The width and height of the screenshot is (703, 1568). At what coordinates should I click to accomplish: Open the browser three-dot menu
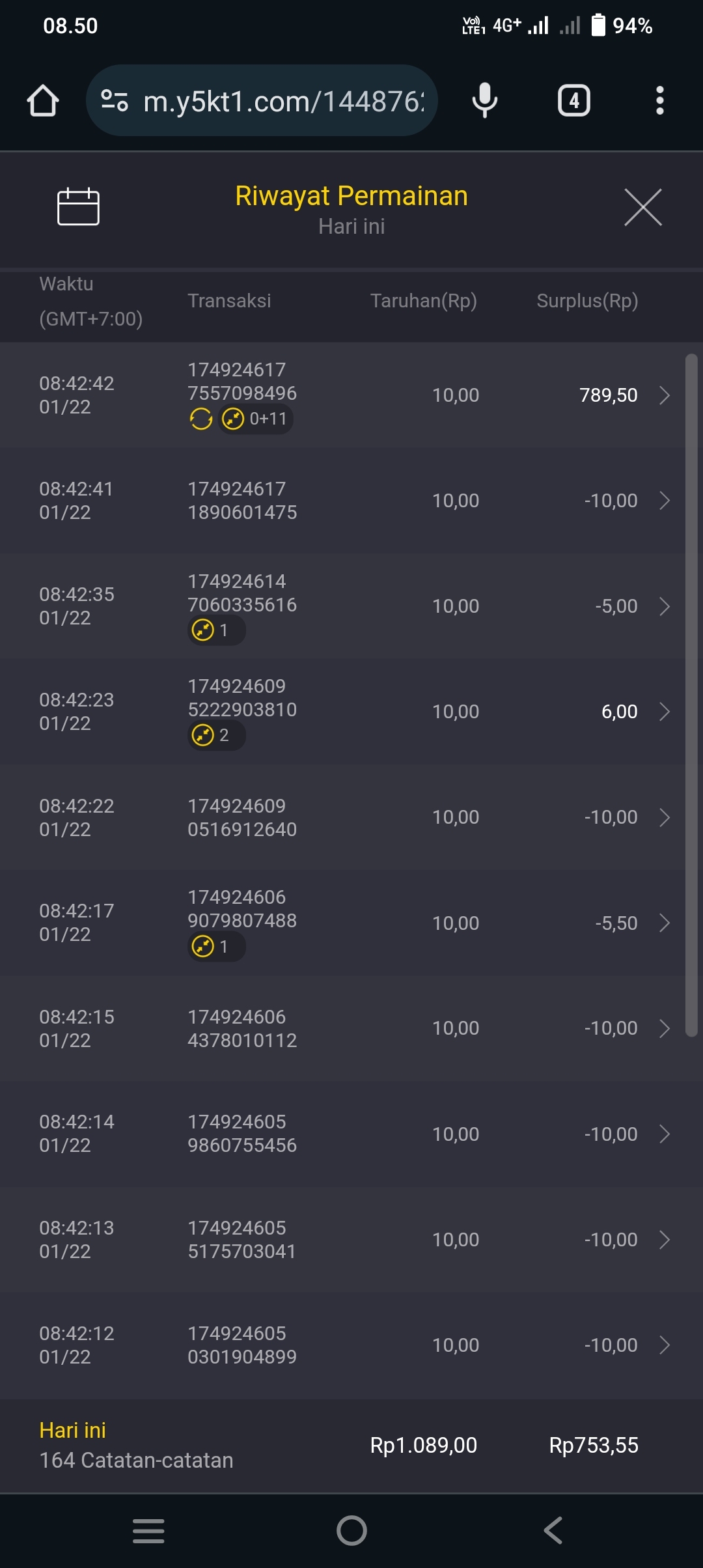coord(659,101)
